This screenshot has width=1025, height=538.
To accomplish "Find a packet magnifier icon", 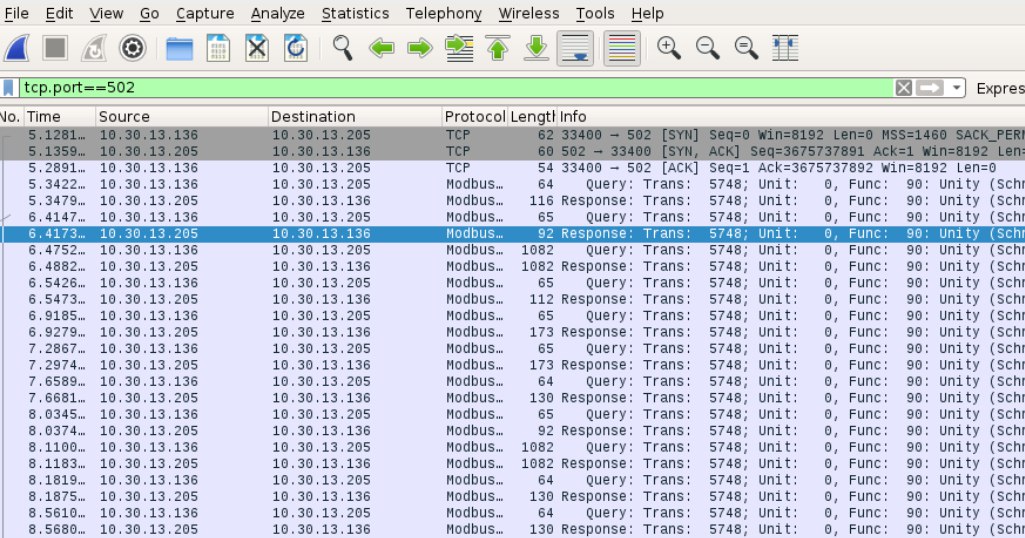I will point(343,48).
